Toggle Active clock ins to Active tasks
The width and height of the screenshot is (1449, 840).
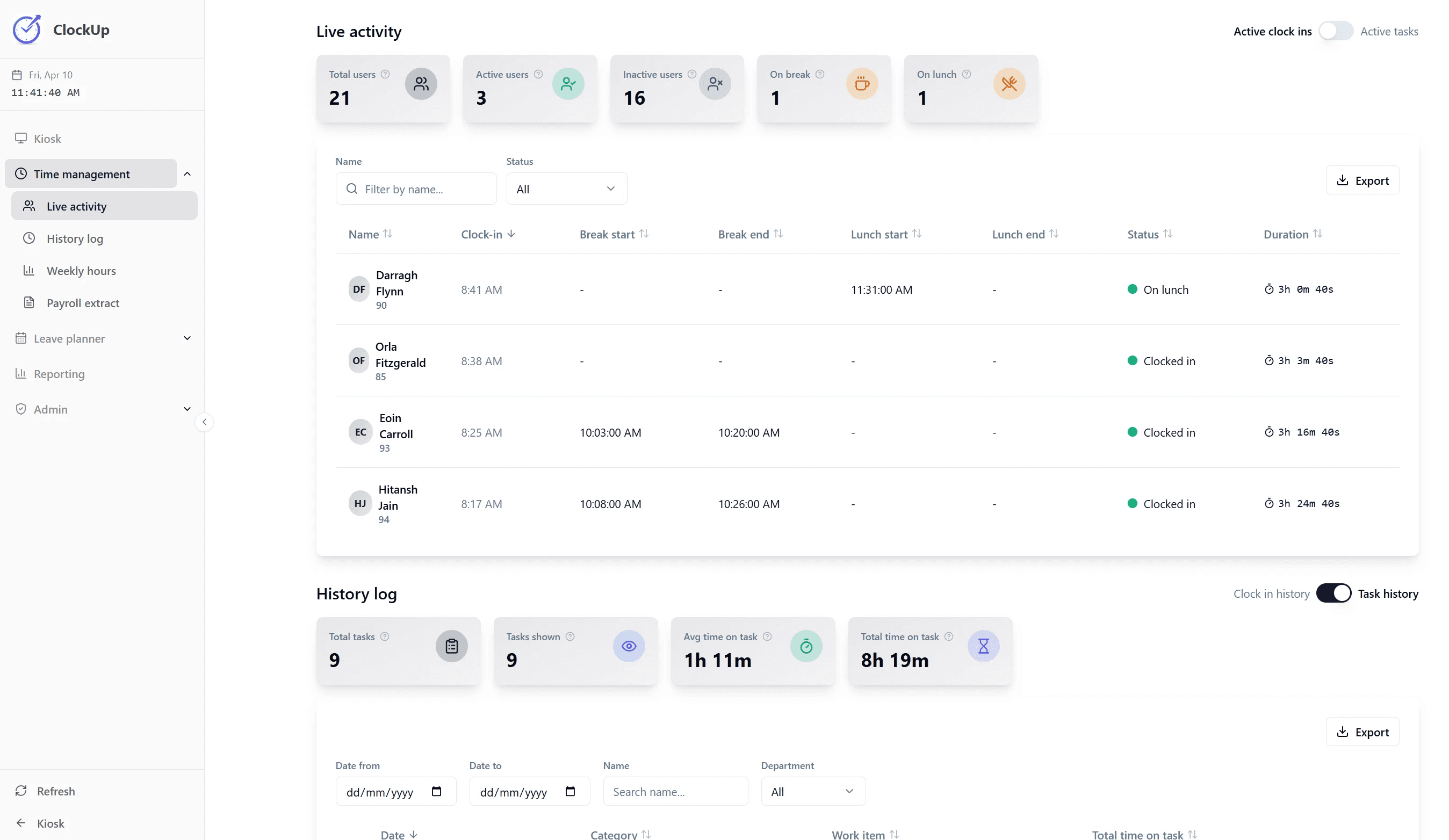pos(1335,31)
